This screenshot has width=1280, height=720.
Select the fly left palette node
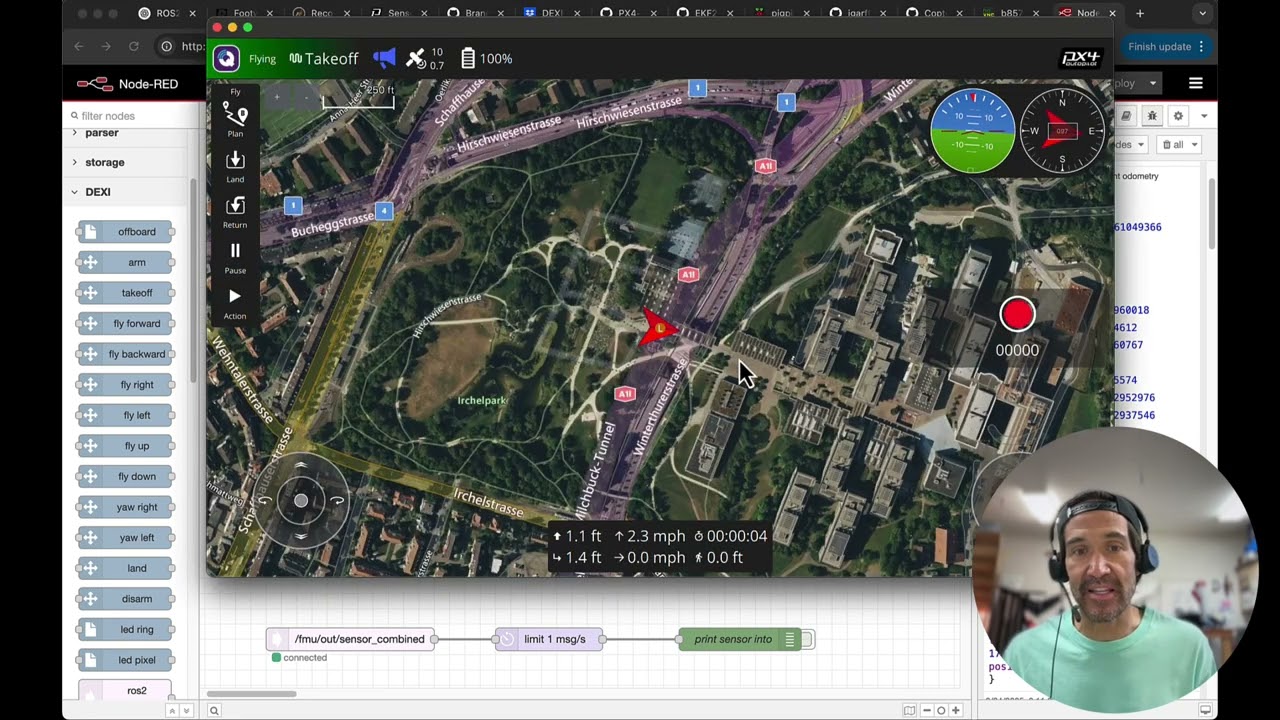(126, 415)
